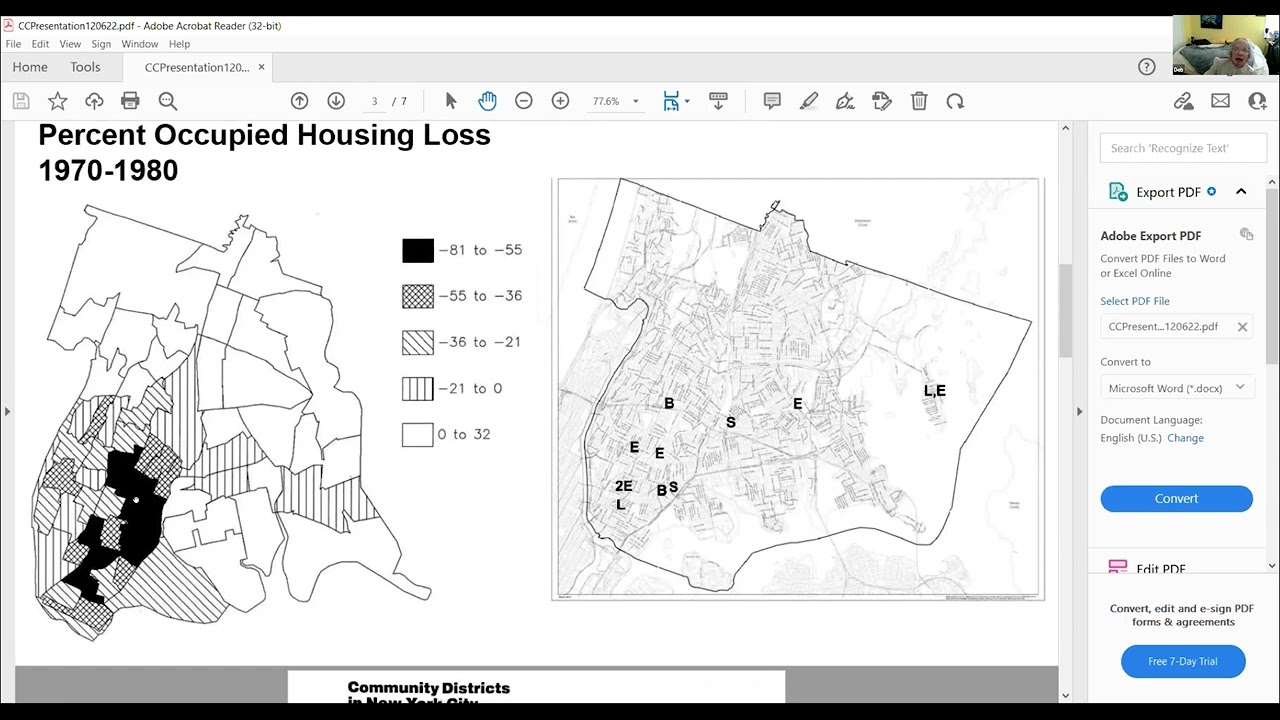Zoom out with the minus button
Viewport: 1280px width, 720px height.
point(523,101)
